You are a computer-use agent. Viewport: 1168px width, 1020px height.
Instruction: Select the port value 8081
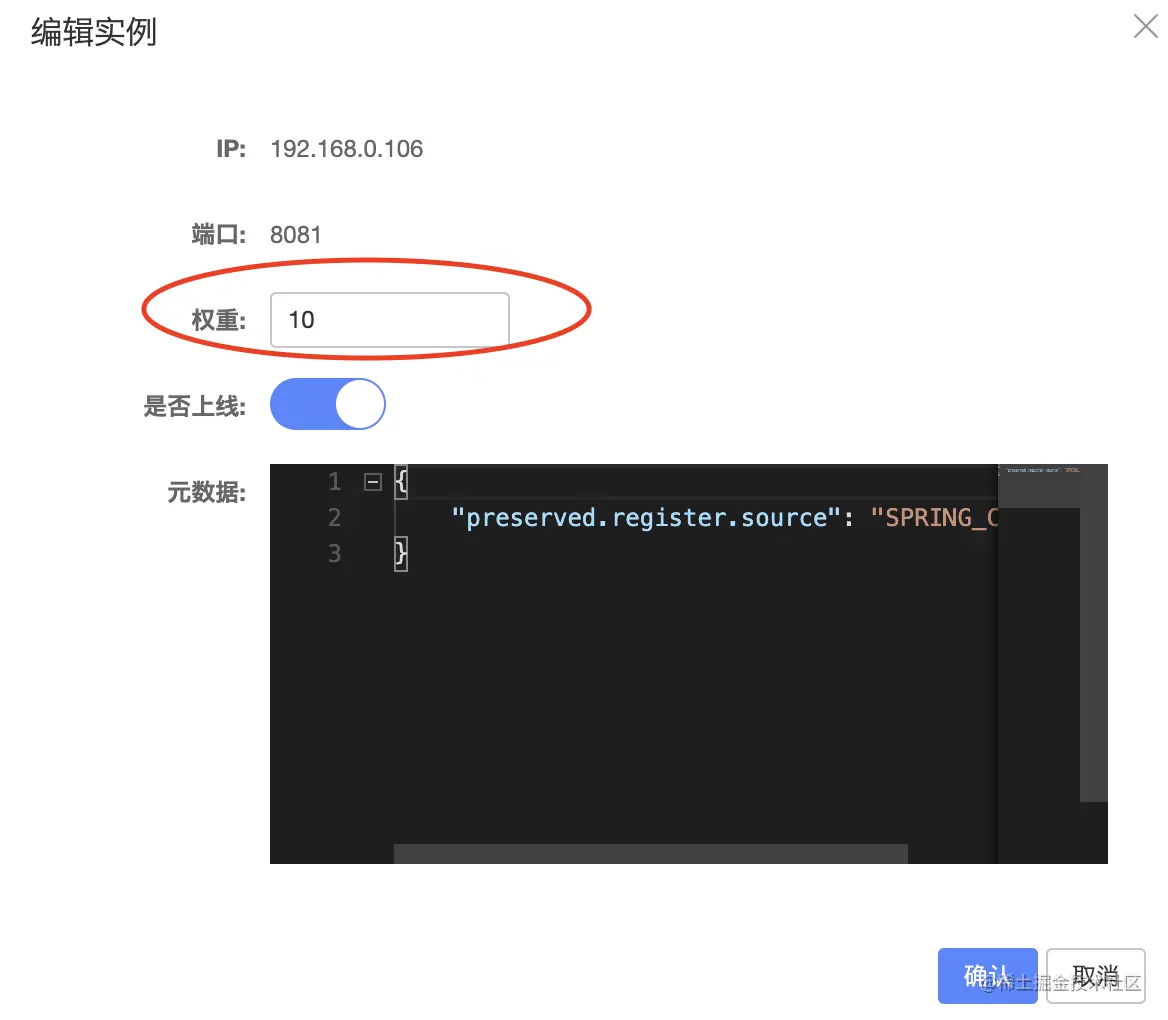click(296, 234)
